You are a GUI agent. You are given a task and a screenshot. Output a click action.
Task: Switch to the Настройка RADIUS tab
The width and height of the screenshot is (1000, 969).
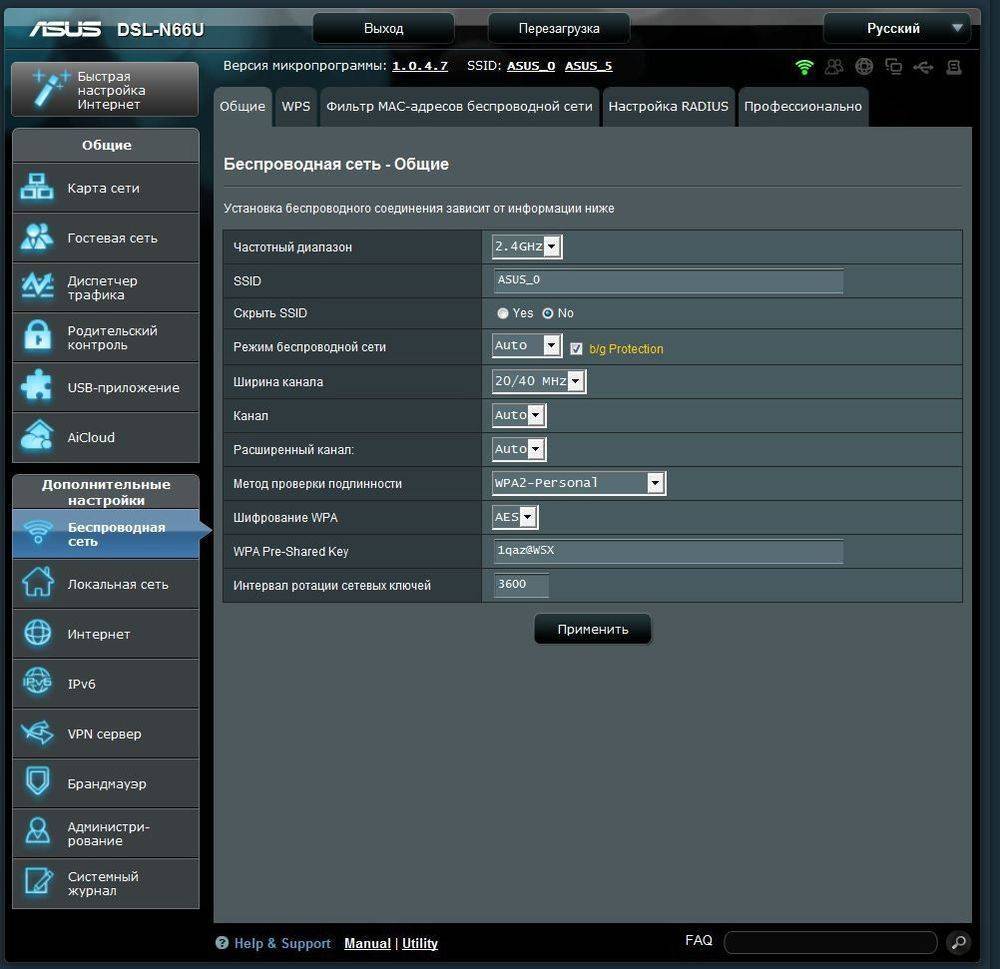[668, 106]
